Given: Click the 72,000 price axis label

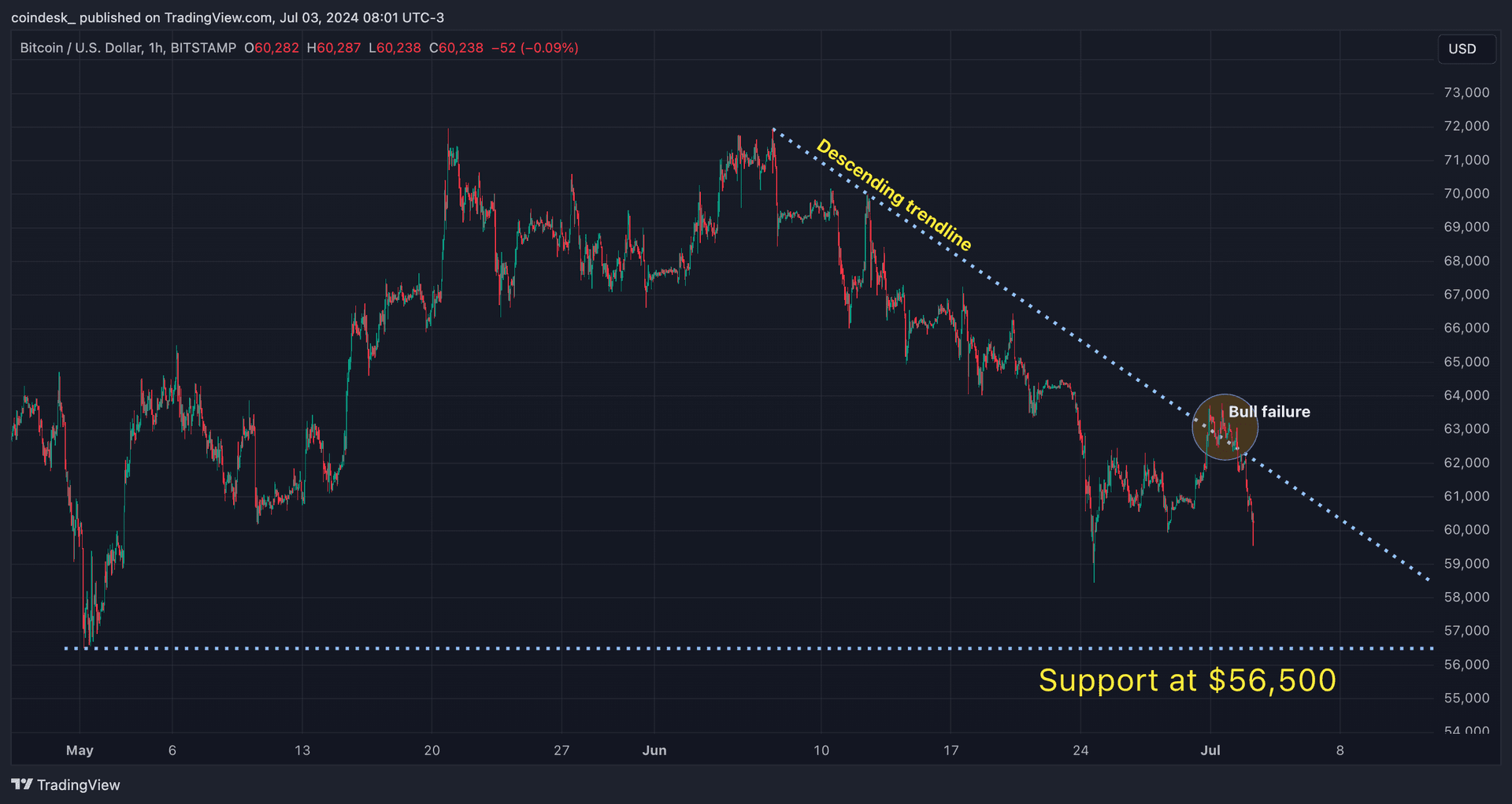Looking at the screenshot, I should [1466, 126].
